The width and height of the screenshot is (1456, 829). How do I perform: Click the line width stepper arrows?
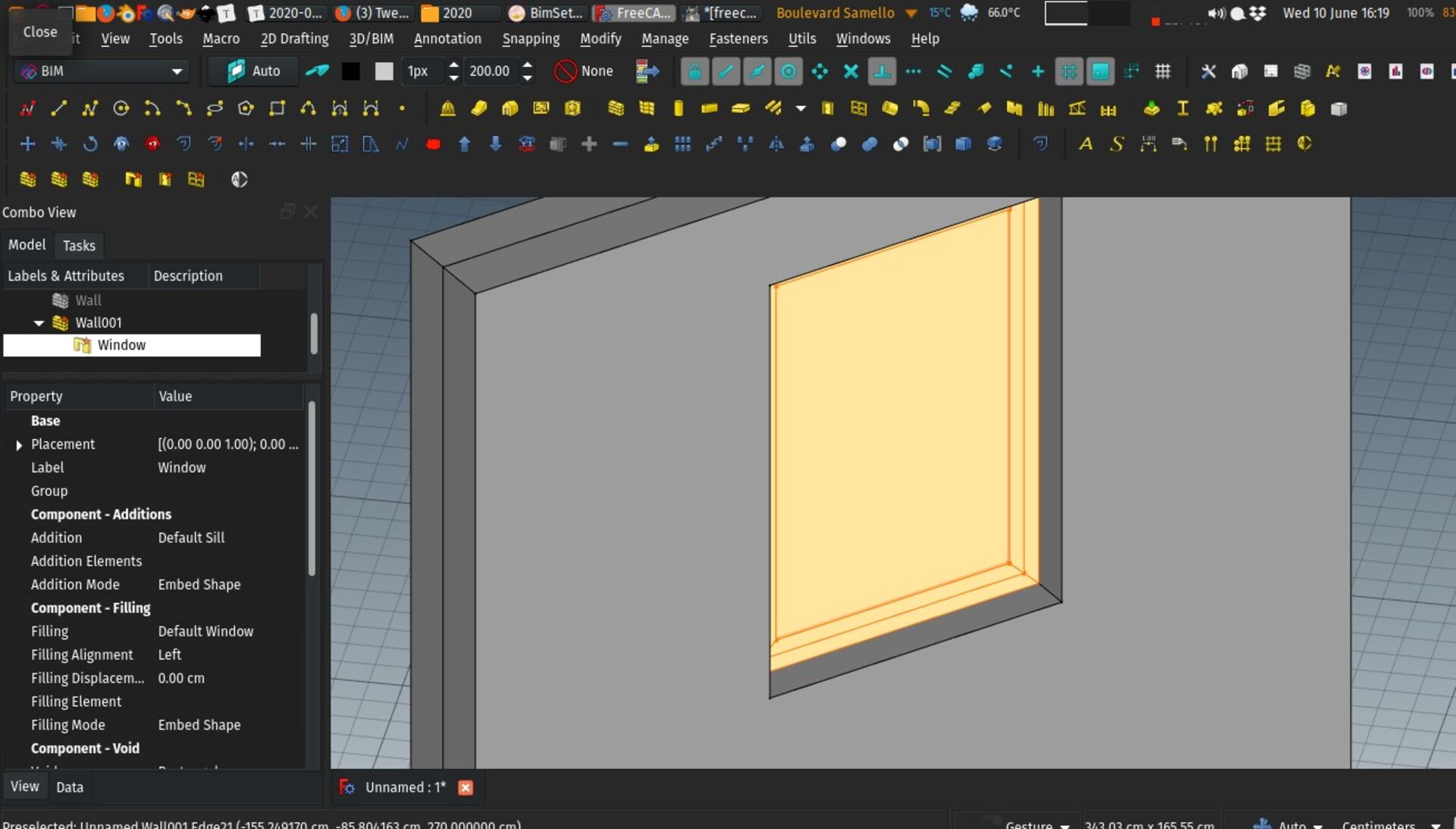click(453, 71)
